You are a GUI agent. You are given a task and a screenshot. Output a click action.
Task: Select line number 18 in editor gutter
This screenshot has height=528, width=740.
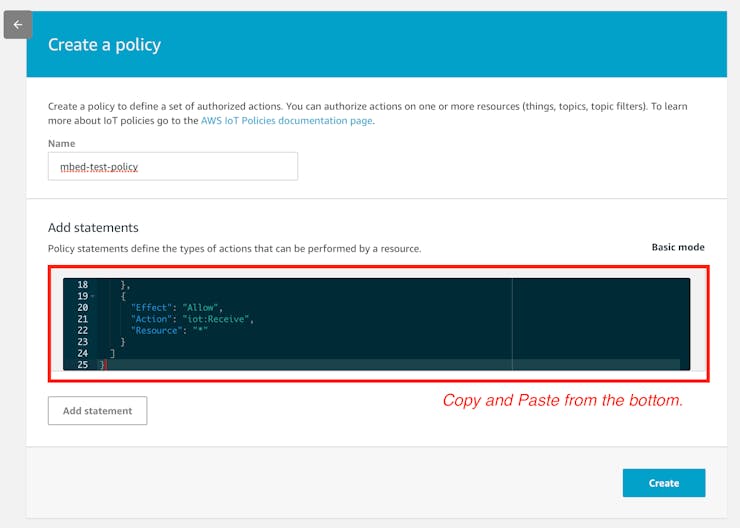pyautogui.click(x=83, y=285)
